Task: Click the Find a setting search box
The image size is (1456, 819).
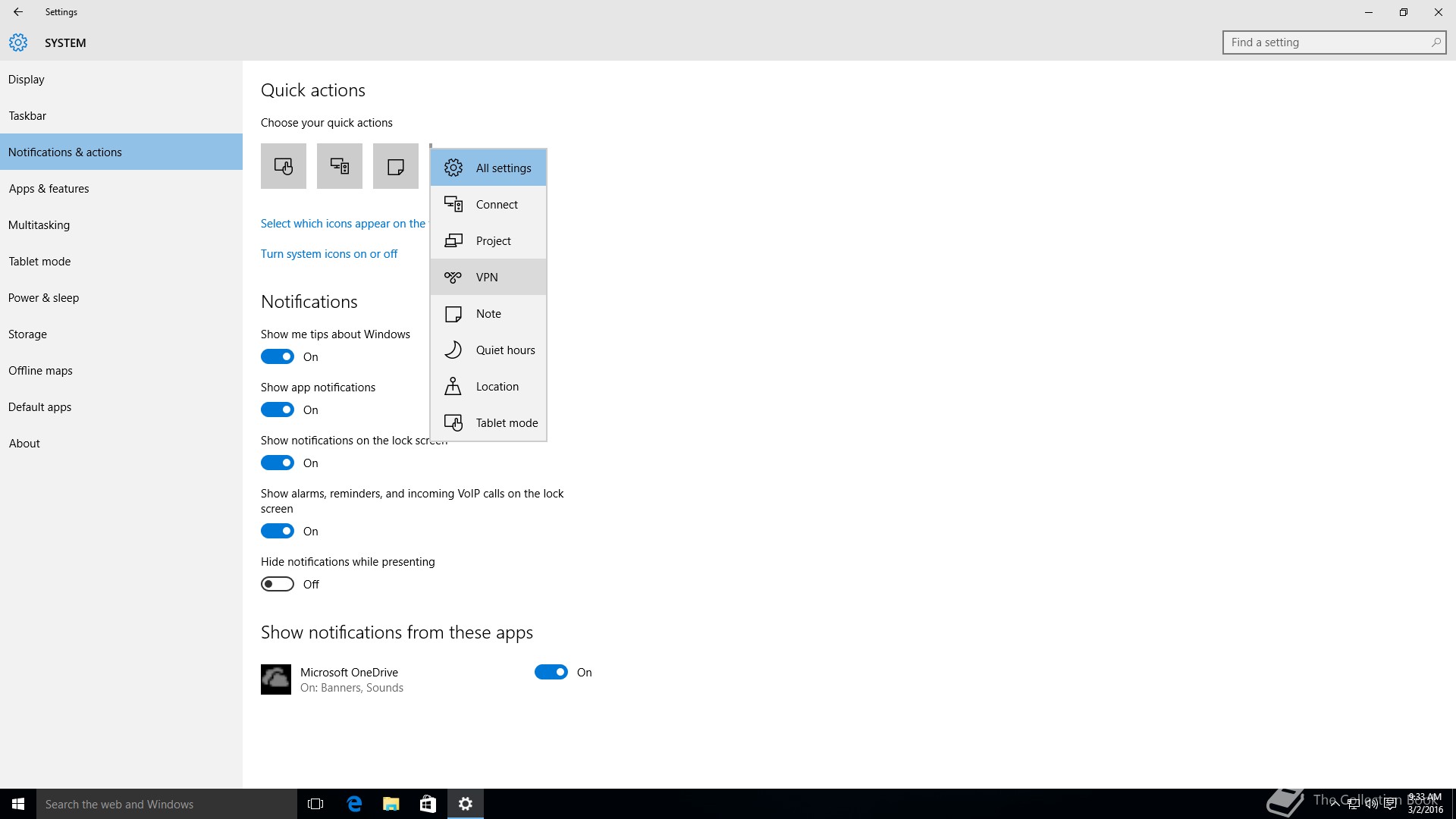Action: click(x=1327, y=42)
